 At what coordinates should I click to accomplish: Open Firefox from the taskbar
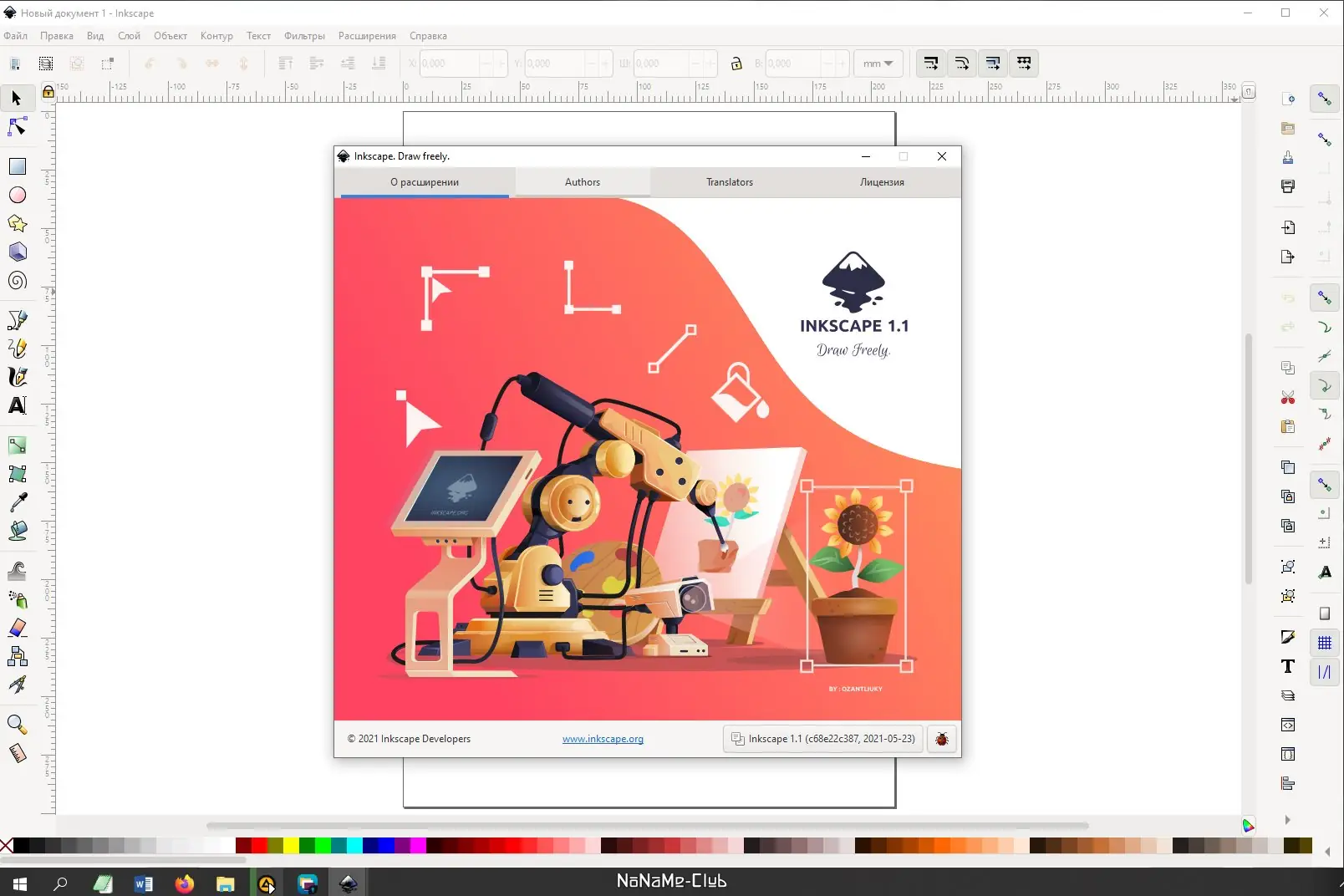pyautogui.click(x=184, y=883)
